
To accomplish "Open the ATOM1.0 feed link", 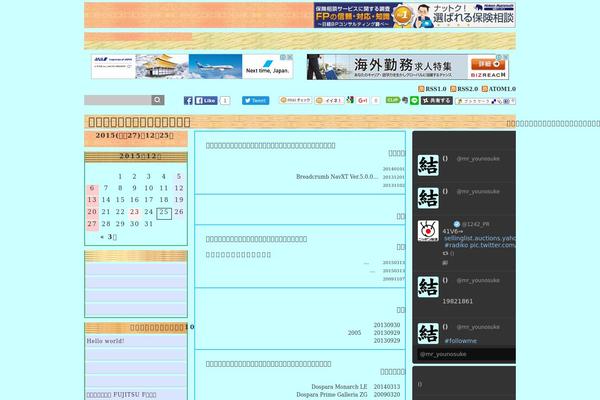I will (x=499, y=89).
